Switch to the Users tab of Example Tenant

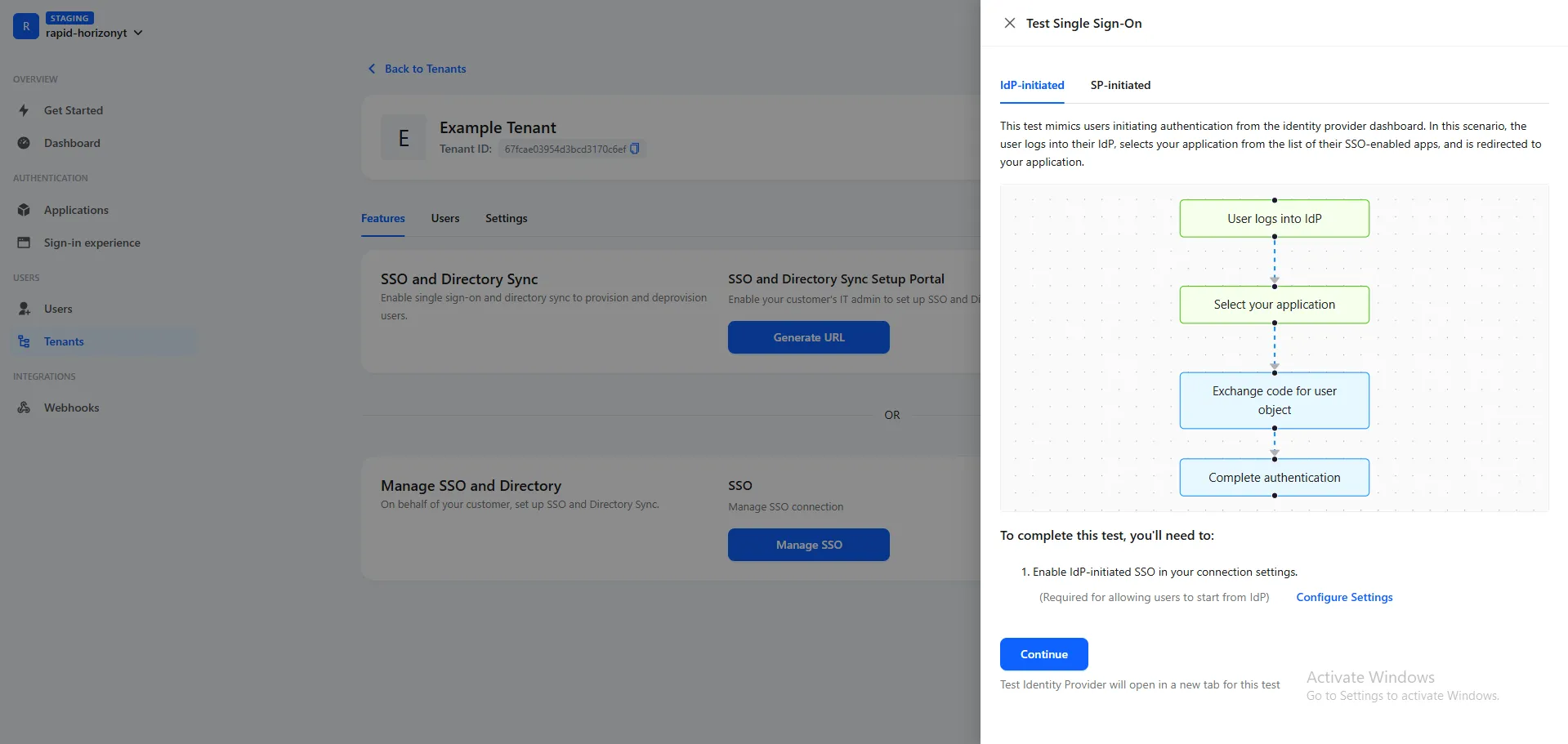[444, 218]
